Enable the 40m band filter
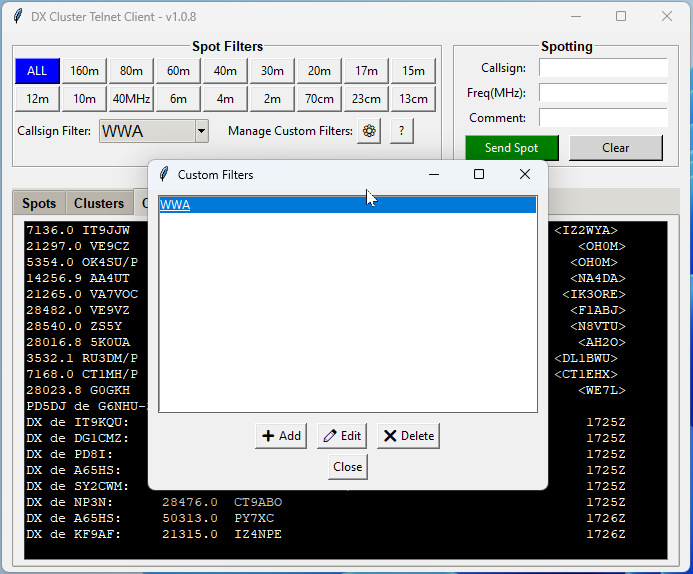693x574 pixels. (225, 71)
